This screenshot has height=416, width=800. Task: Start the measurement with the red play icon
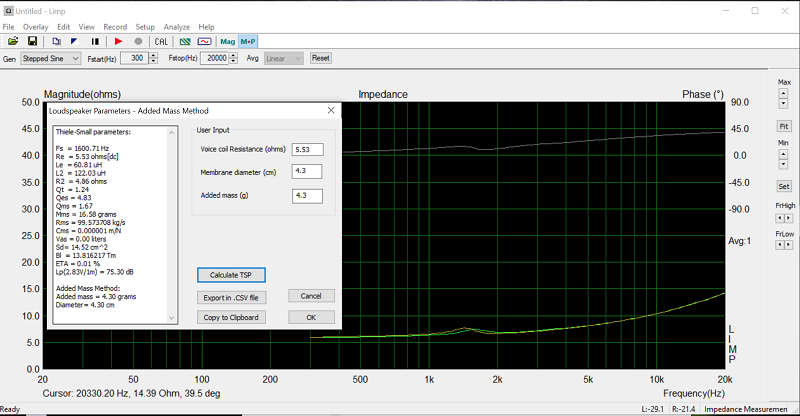(x=118, y=41)
